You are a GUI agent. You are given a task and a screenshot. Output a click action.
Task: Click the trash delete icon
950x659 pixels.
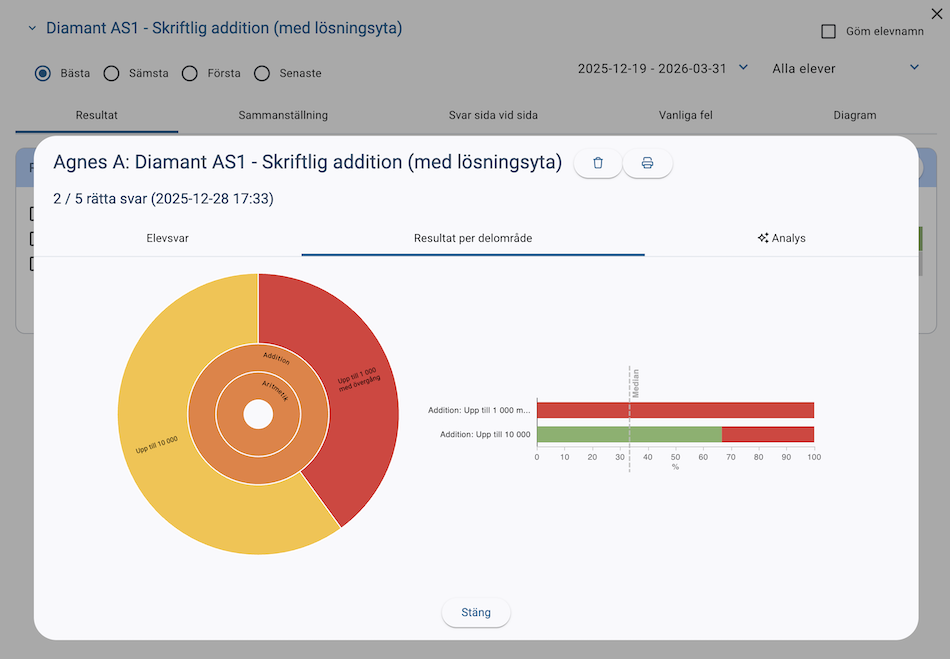(x=598, y=163)
